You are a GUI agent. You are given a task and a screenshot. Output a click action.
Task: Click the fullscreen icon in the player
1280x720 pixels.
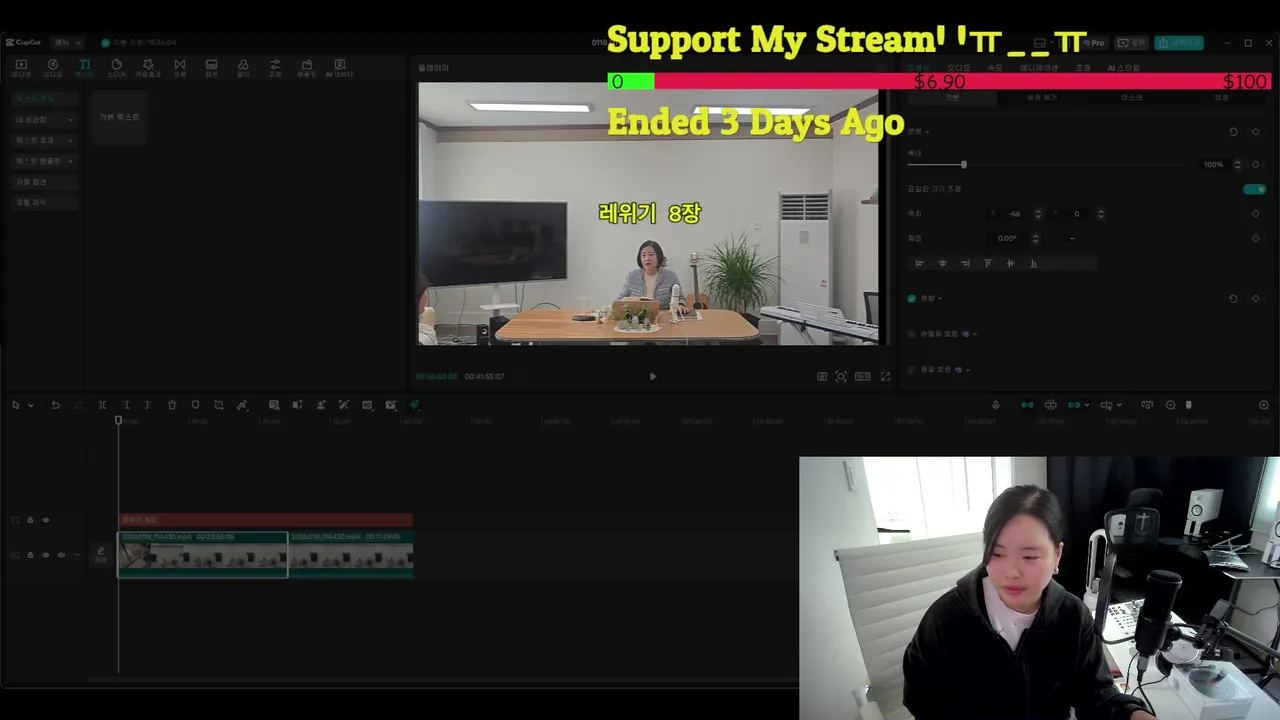pyautogui.click(x=885, y=376)
